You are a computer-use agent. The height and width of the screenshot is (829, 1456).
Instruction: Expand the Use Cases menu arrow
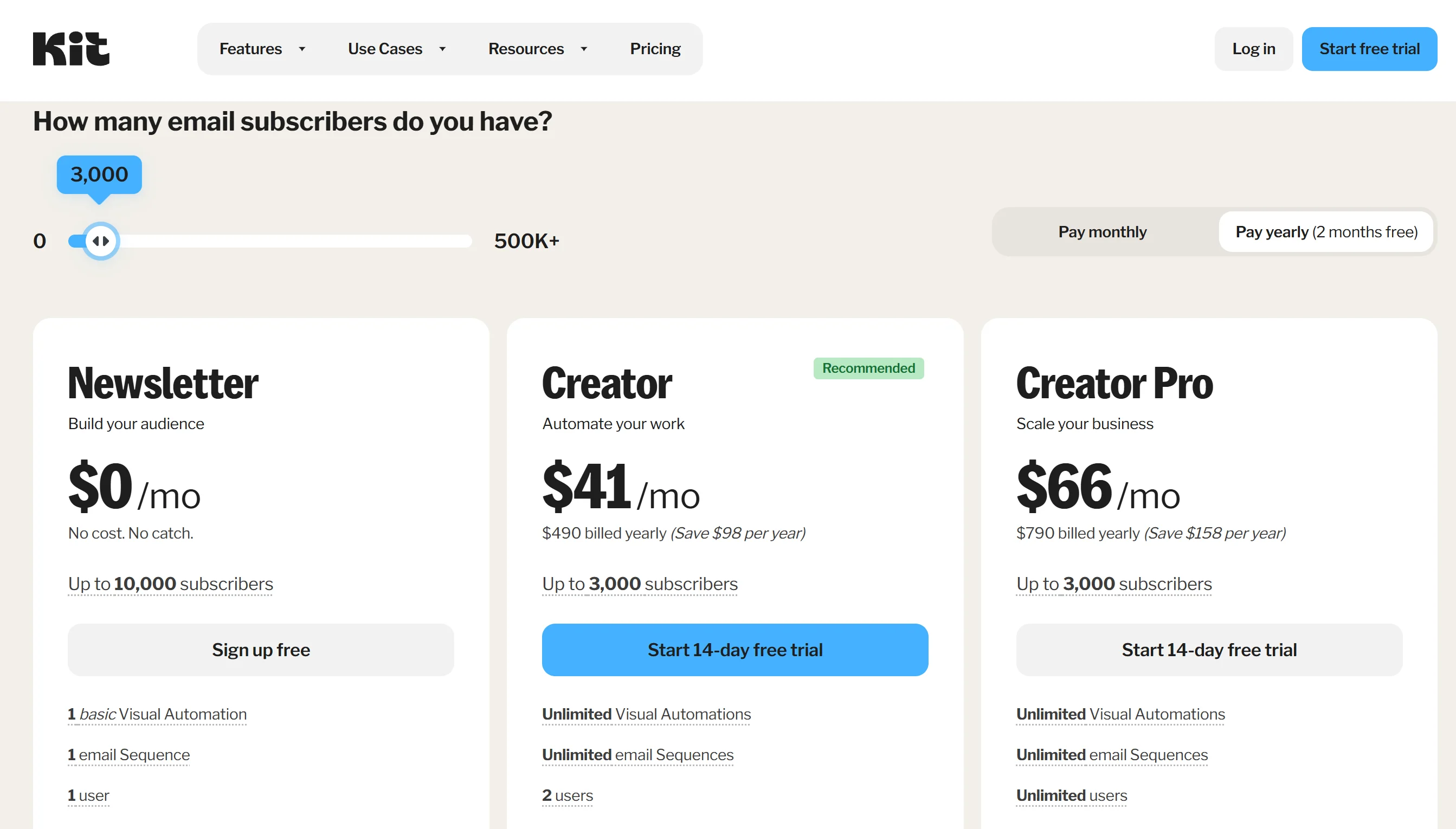pyautogui.click(x=442, y=49)
